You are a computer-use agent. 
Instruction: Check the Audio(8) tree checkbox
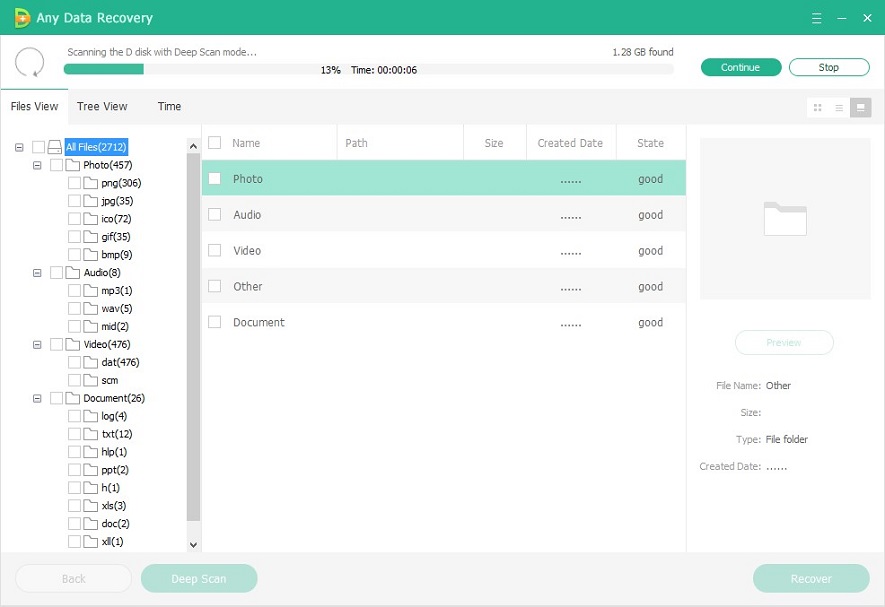(56, 273)
